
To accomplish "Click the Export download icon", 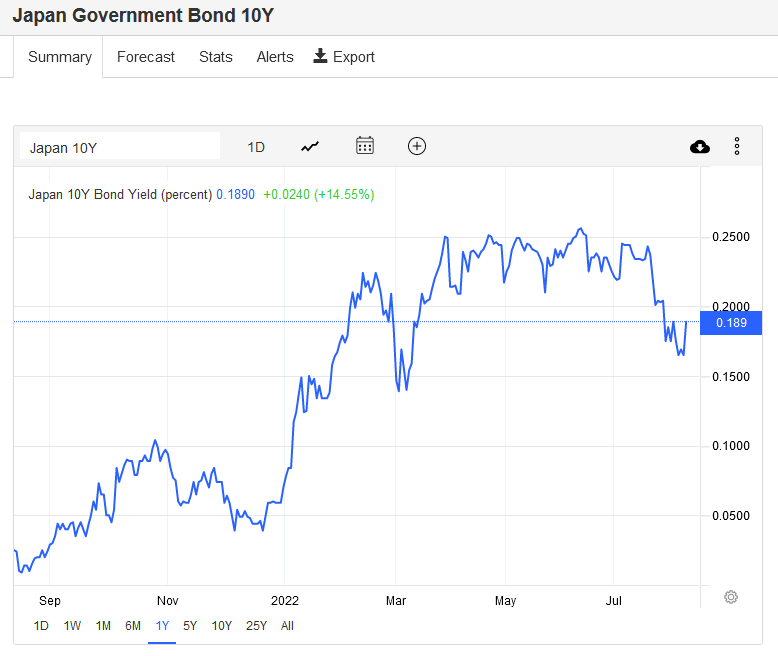I will pyautogui.click(x=320, y=56).
